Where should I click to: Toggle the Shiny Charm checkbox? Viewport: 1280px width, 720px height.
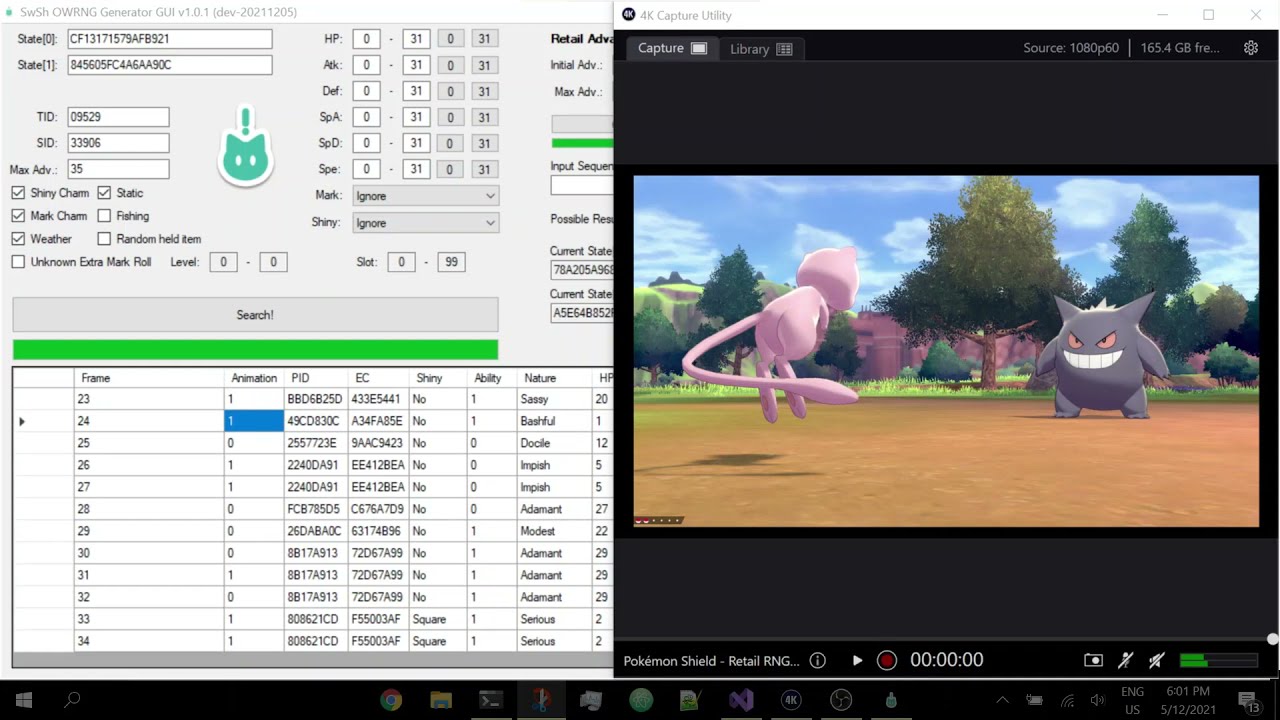point(18,193)
